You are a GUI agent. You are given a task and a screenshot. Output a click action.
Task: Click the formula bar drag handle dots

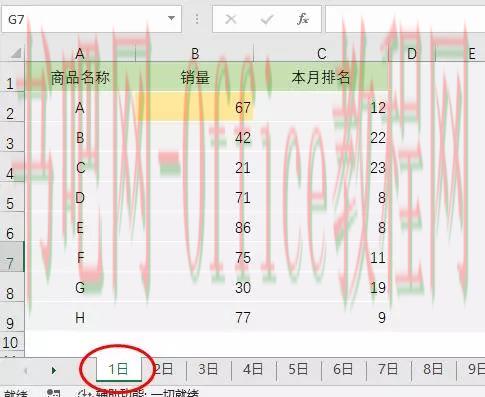click(197, 19)
